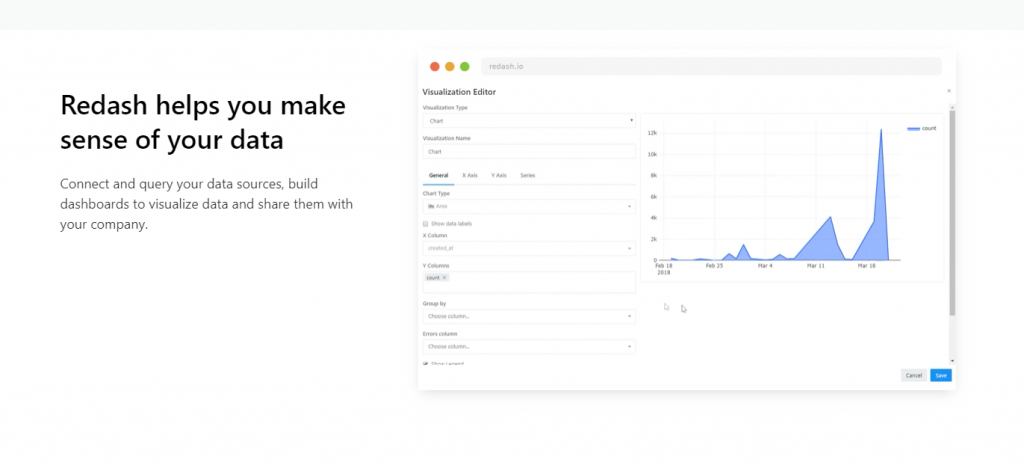Click the count legend entry in chart
The width and height of the screenshot is (1024, 462).
921,129
